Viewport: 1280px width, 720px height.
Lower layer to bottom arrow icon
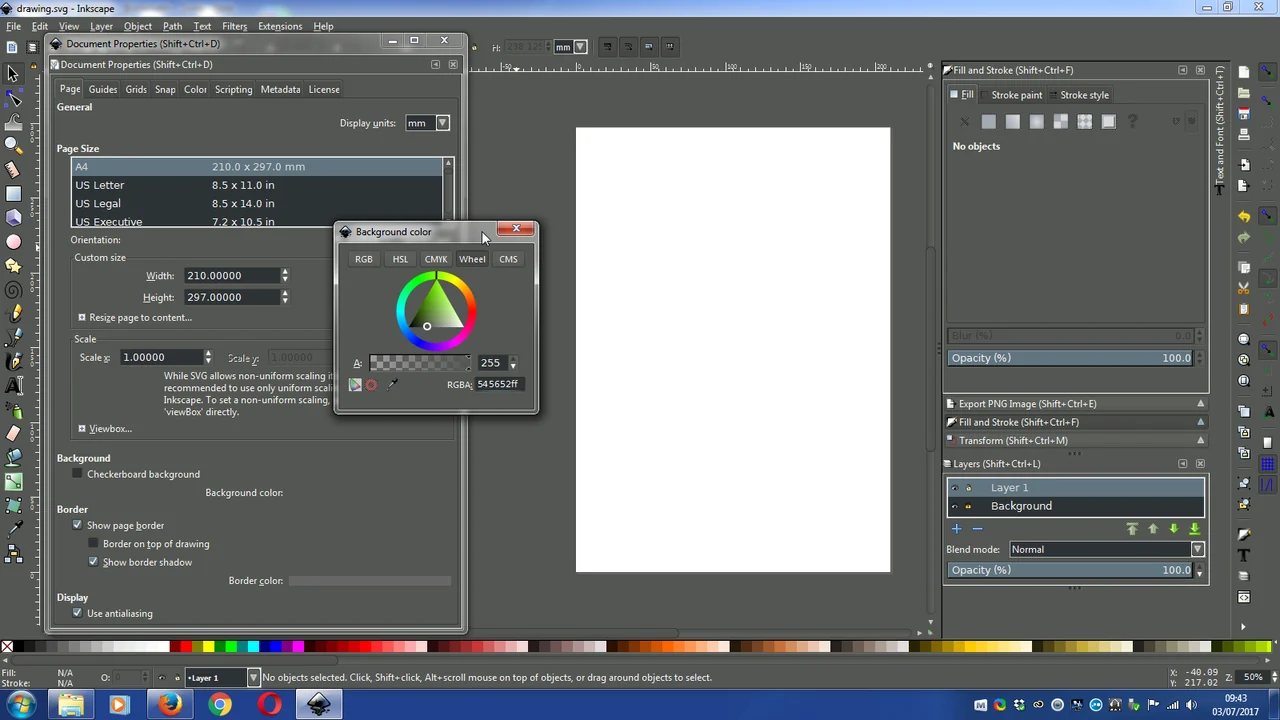(1194, 529)
